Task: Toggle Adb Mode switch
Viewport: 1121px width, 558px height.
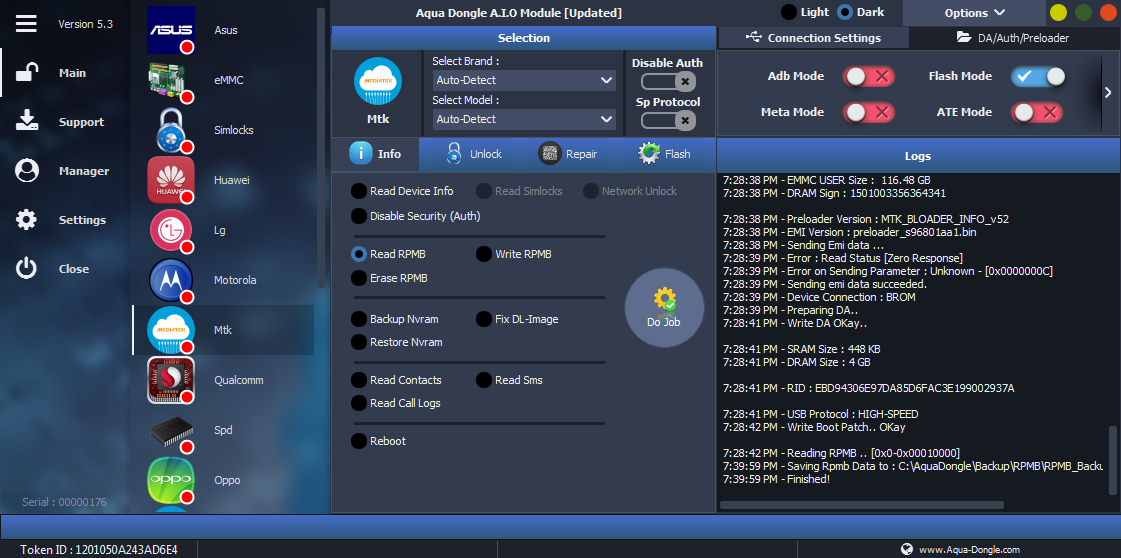Action: [869, 76]
